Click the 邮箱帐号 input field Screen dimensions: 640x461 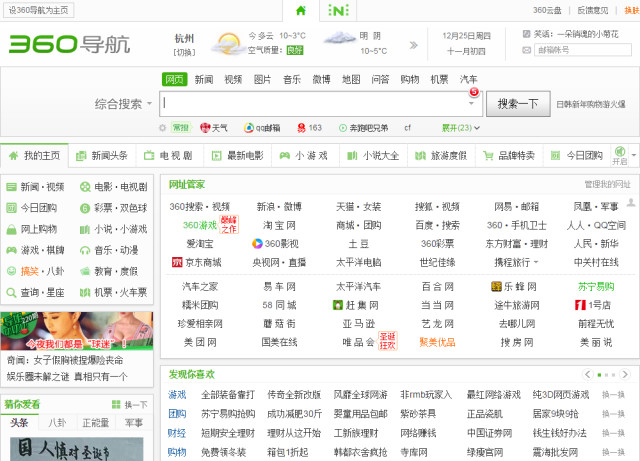coord(583,50)
